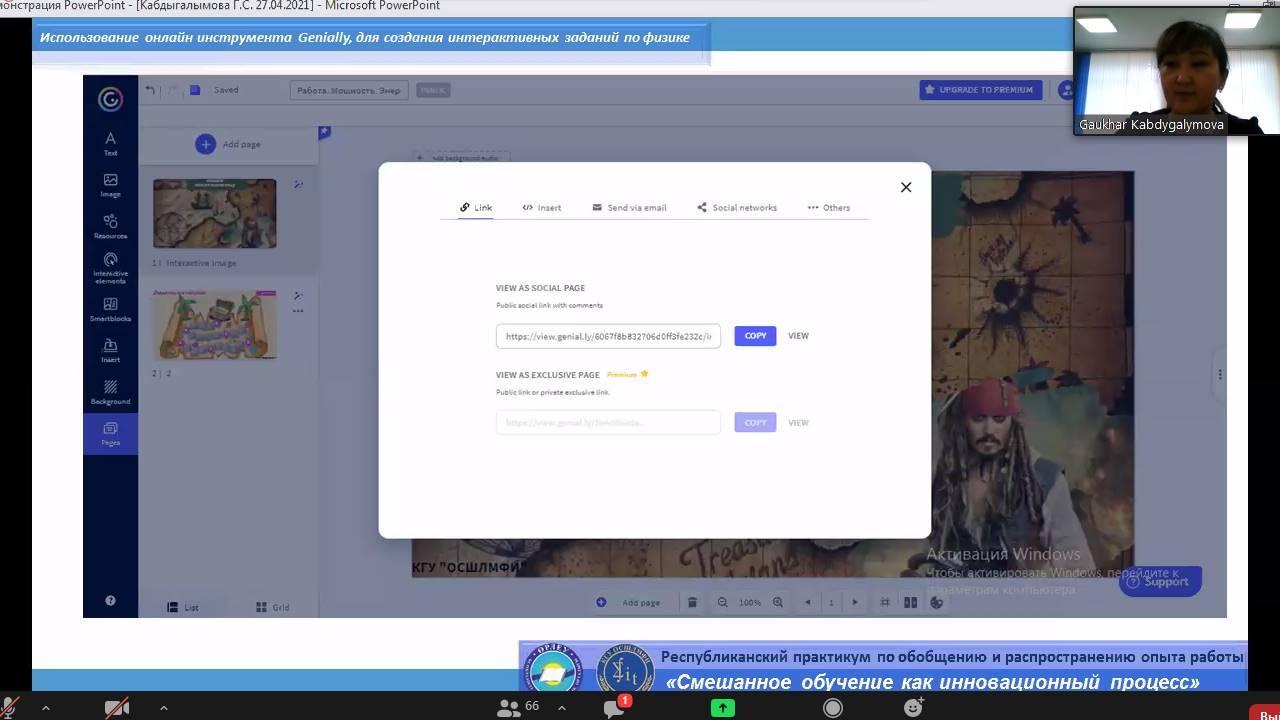The image size is (1280, 720).
Task: Delete the page with trash icon
Action: (x=692, y=602)
